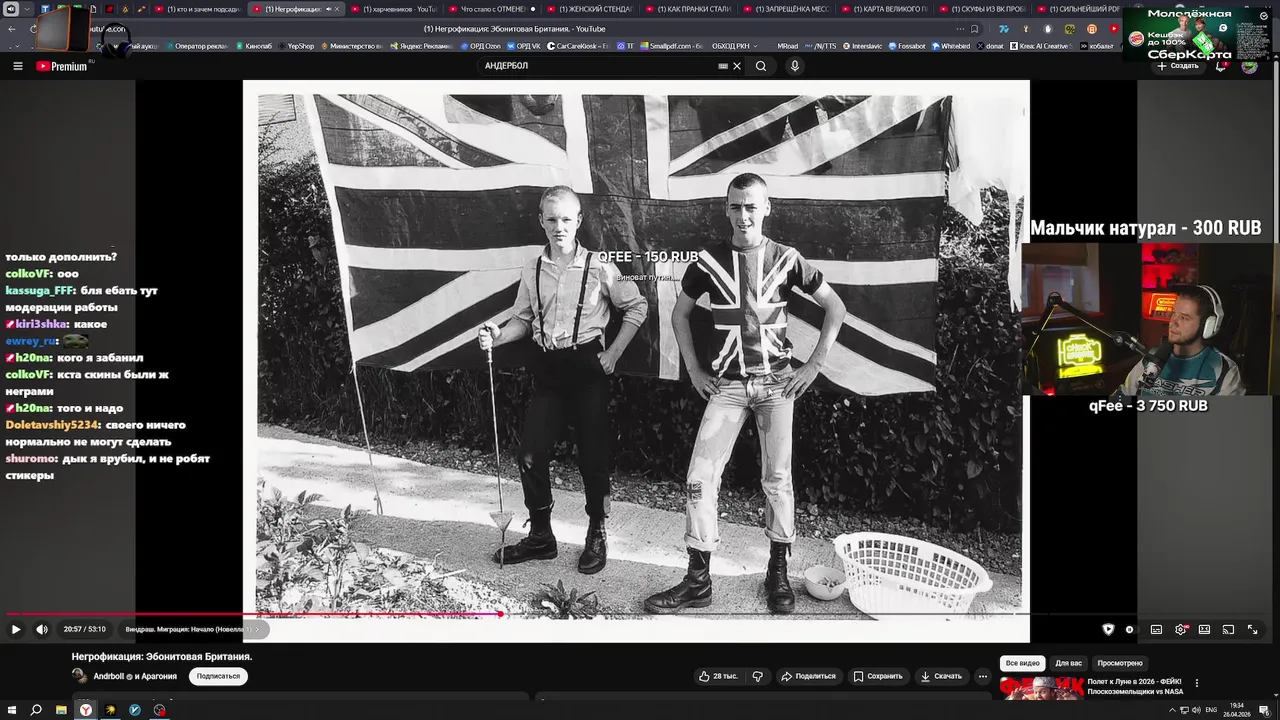Clear the search query with X

pos(737,66)
